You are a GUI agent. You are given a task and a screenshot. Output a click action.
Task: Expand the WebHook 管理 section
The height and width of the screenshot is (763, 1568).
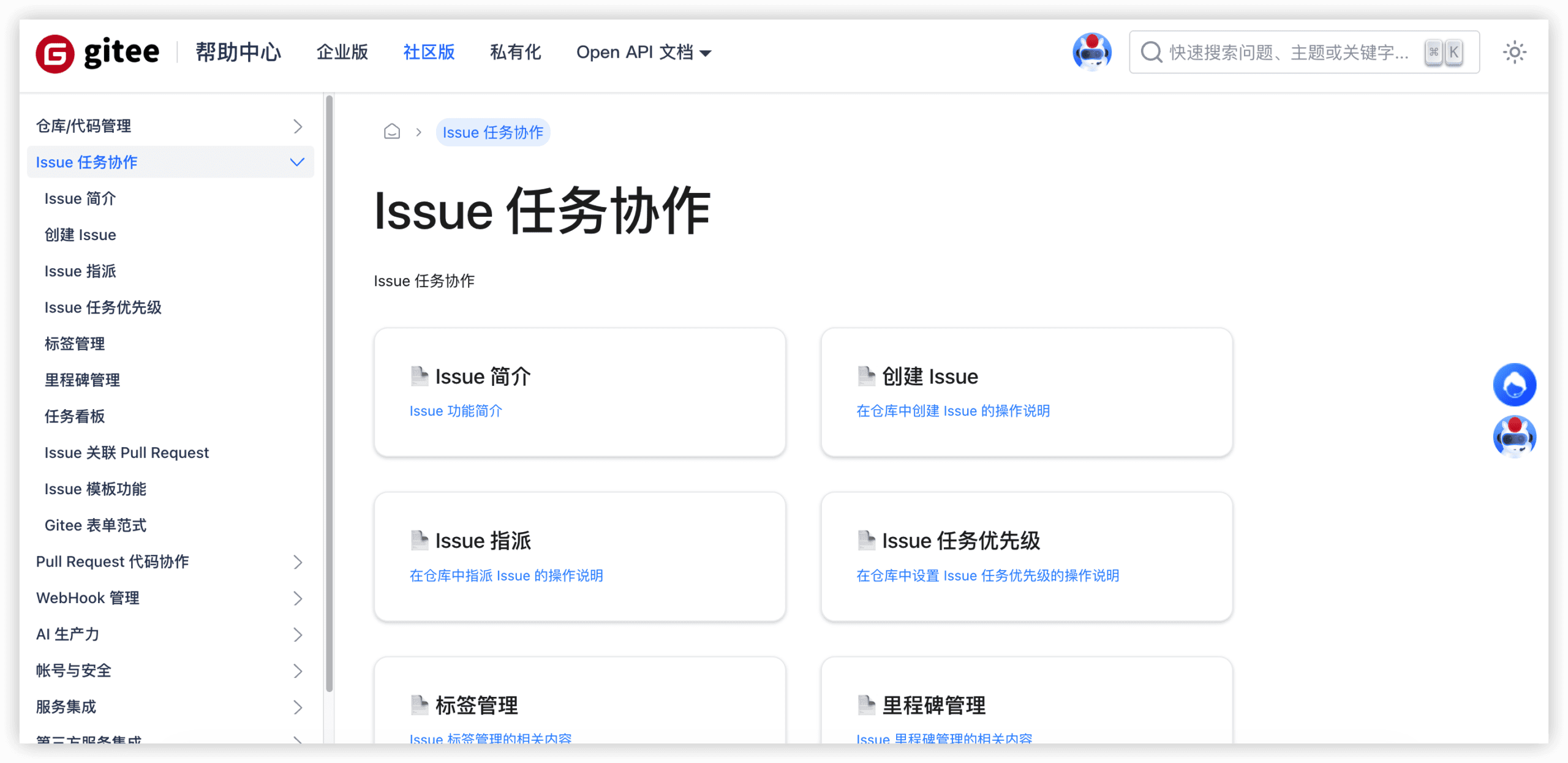[298, 598]
